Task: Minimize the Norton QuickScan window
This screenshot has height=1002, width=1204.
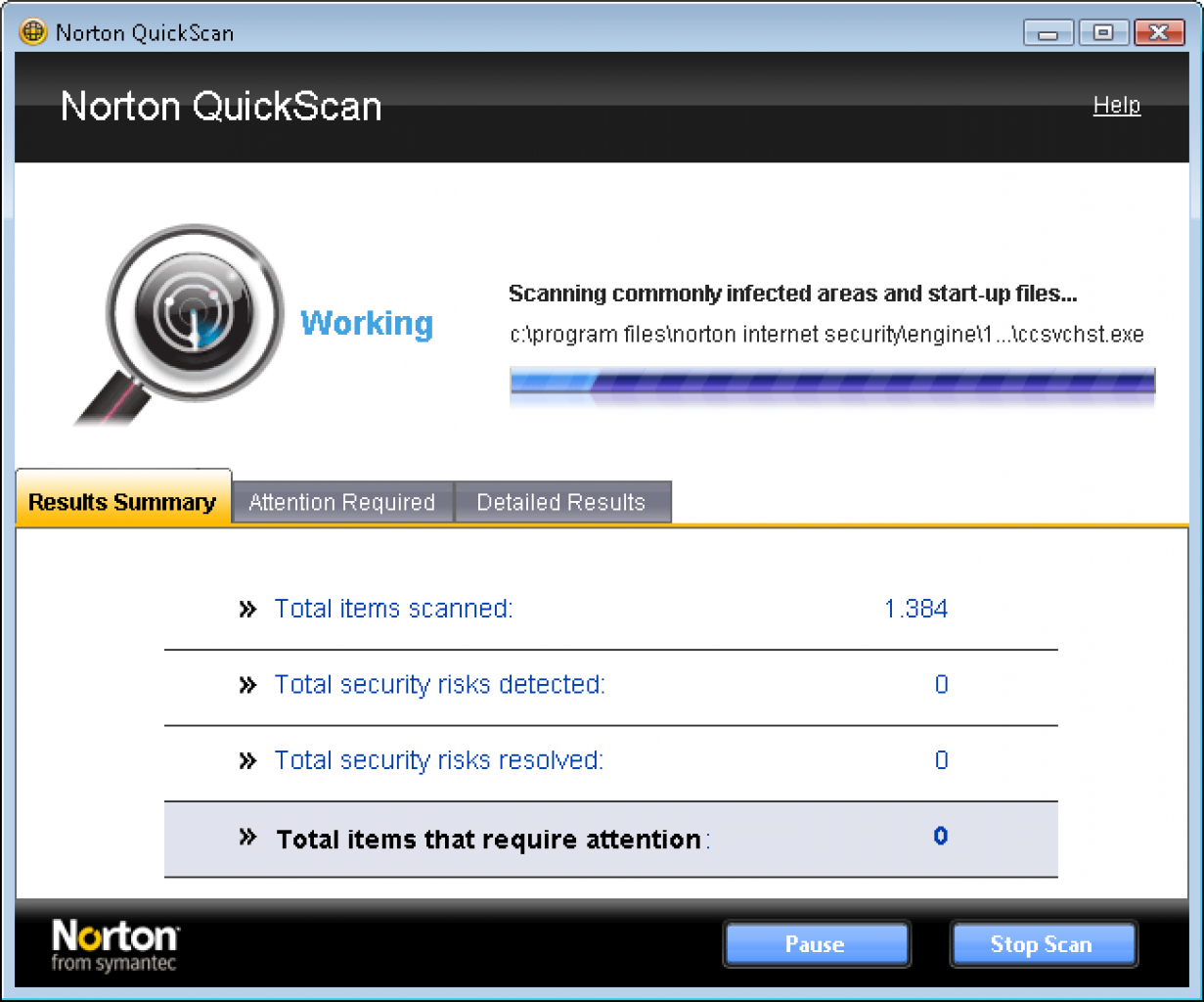Action: coord(1048,32)
